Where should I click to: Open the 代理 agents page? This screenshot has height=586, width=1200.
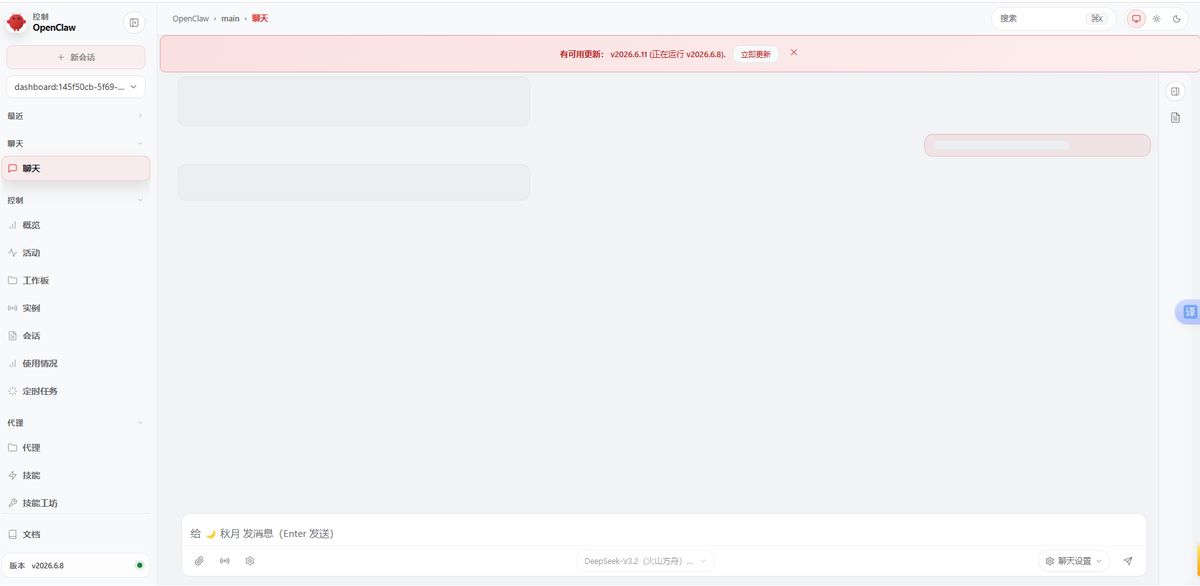(76, 448)
